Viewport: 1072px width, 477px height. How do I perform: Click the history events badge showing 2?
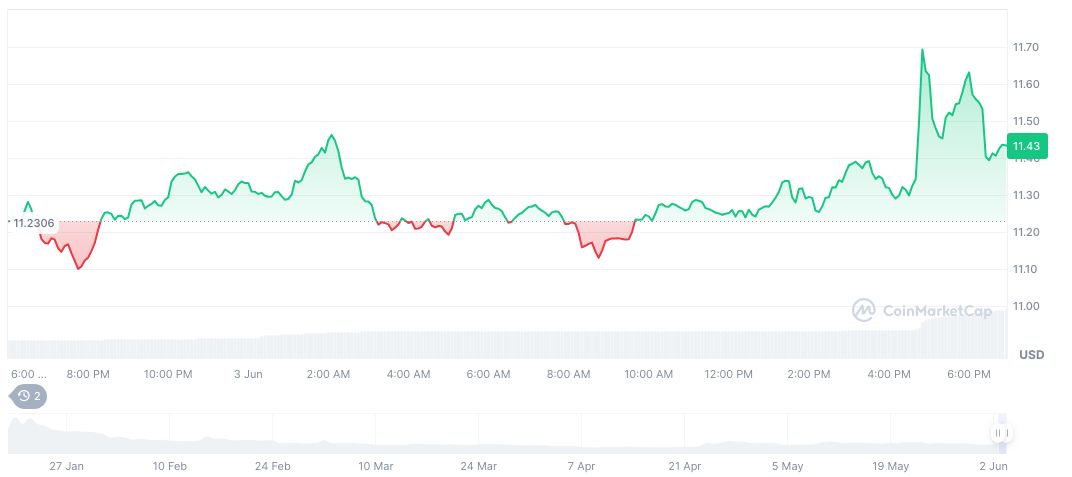[29, 396]
